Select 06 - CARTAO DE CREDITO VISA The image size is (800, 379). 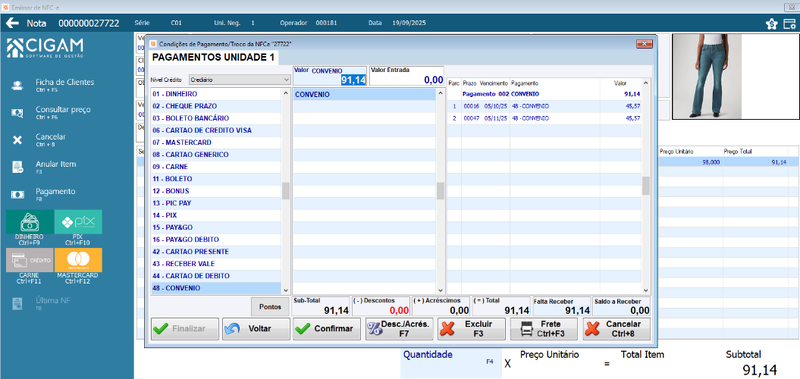216,131
